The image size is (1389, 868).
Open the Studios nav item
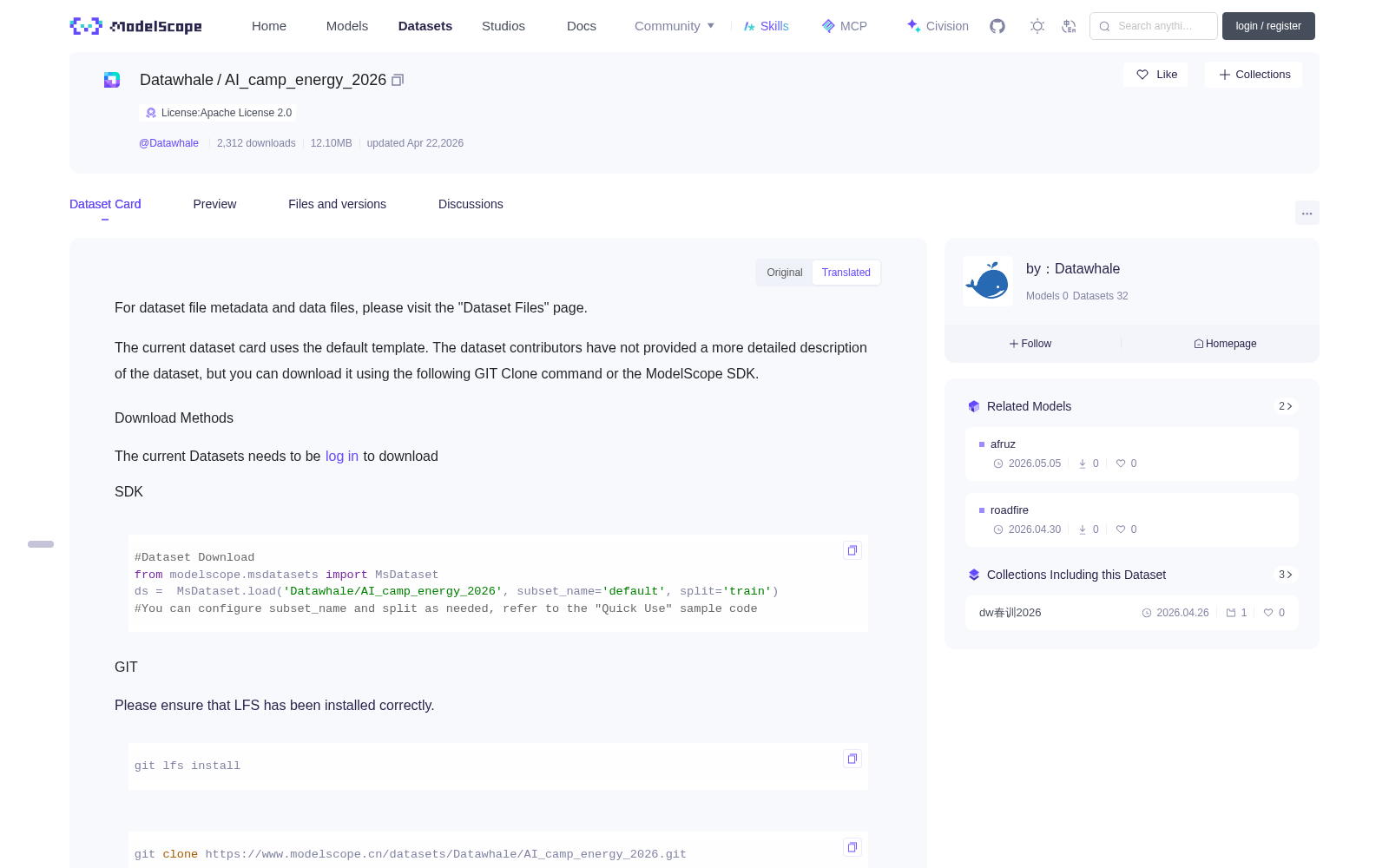coord(504,26)
